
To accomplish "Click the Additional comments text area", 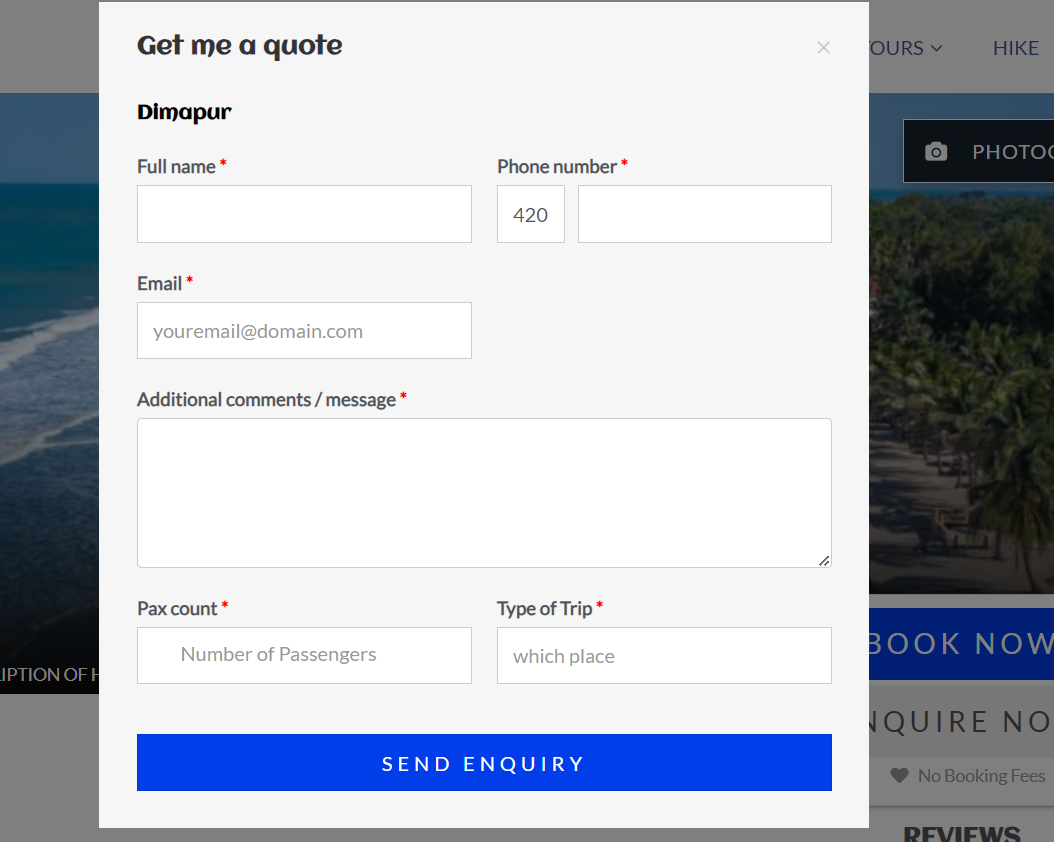I will (484, 492).
